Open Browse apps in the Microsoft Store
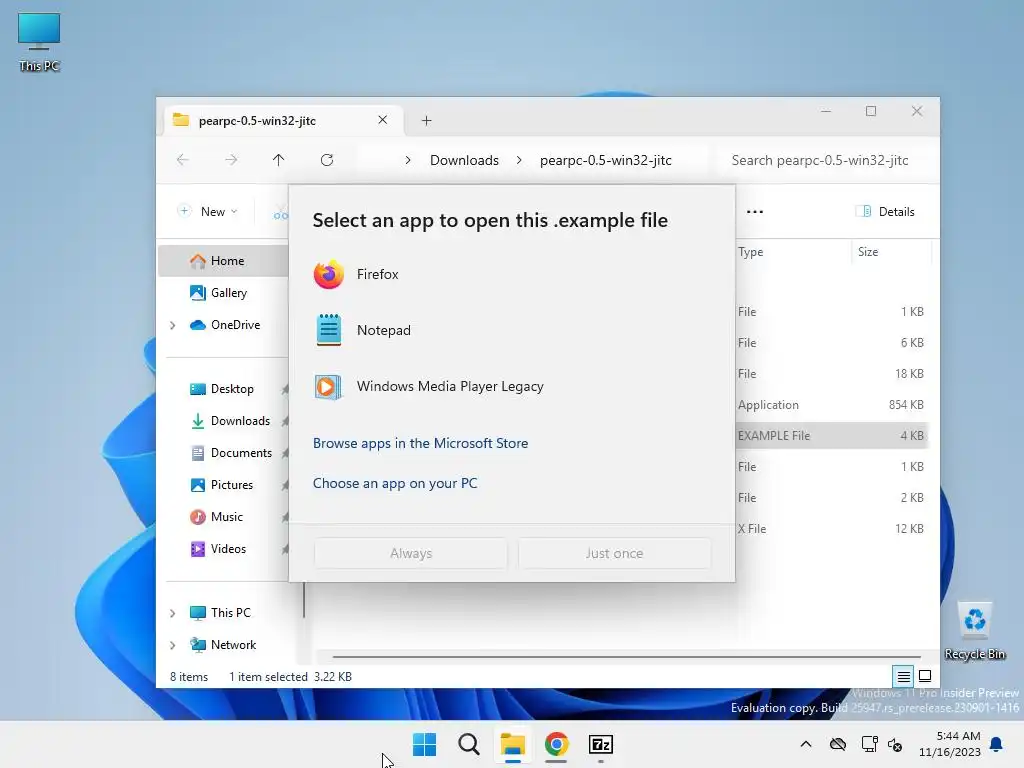Image resolution: width=1024 pixels, height=768 pixels. 421,443
